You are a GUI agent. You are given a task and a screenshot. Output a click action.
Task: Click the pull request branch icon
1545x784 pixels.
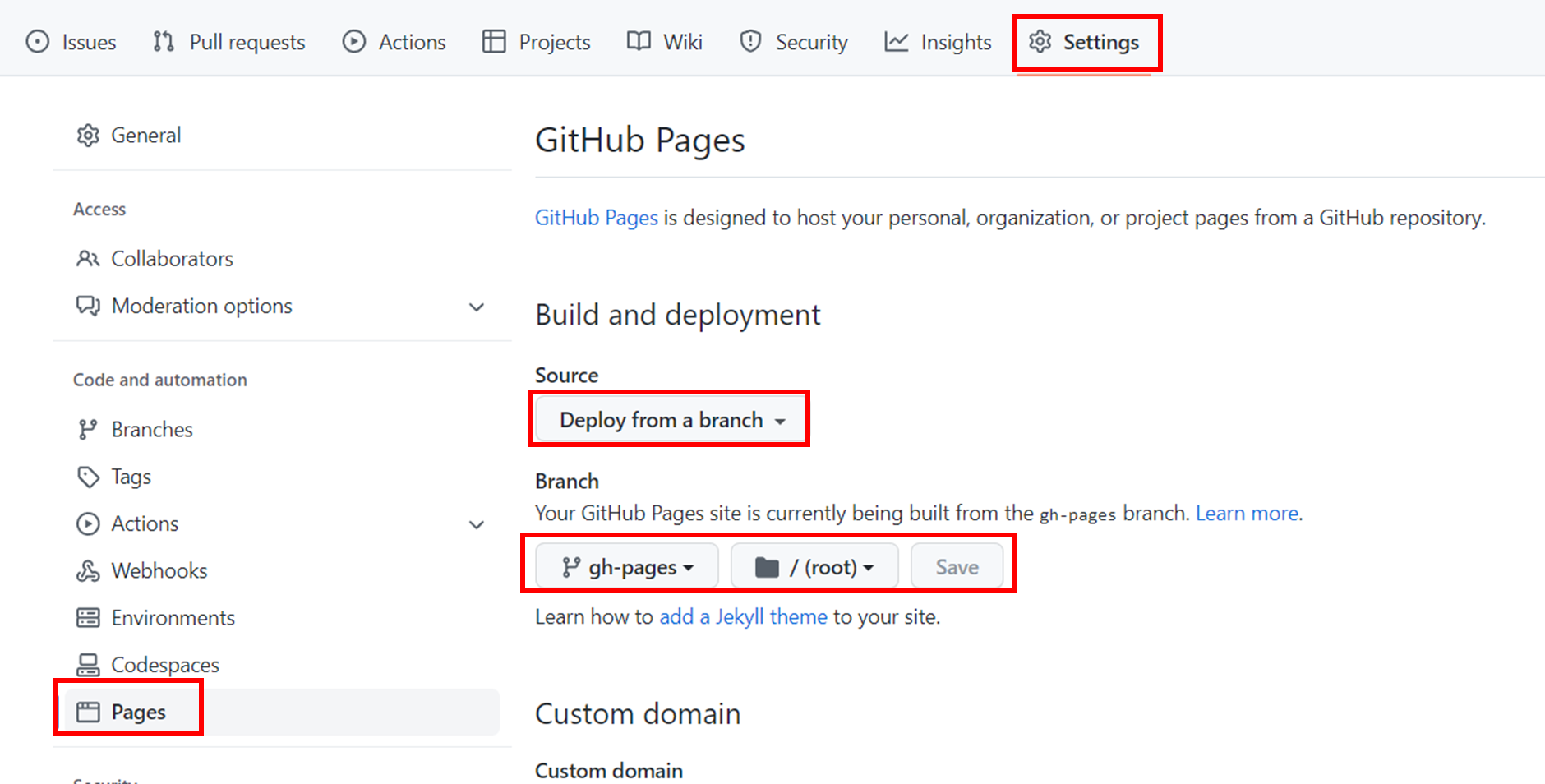pyautogui.click(x=164, y=41)
